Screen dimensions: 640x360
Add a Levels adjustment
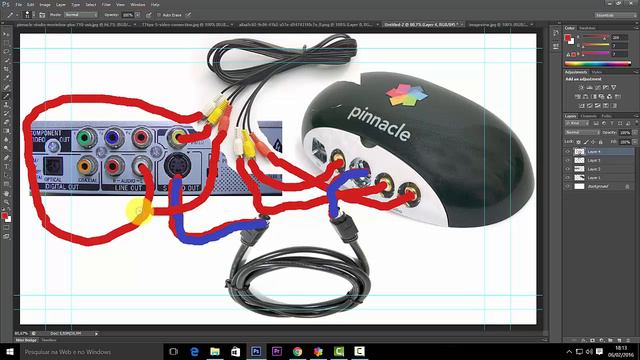[x=589, y=87]
